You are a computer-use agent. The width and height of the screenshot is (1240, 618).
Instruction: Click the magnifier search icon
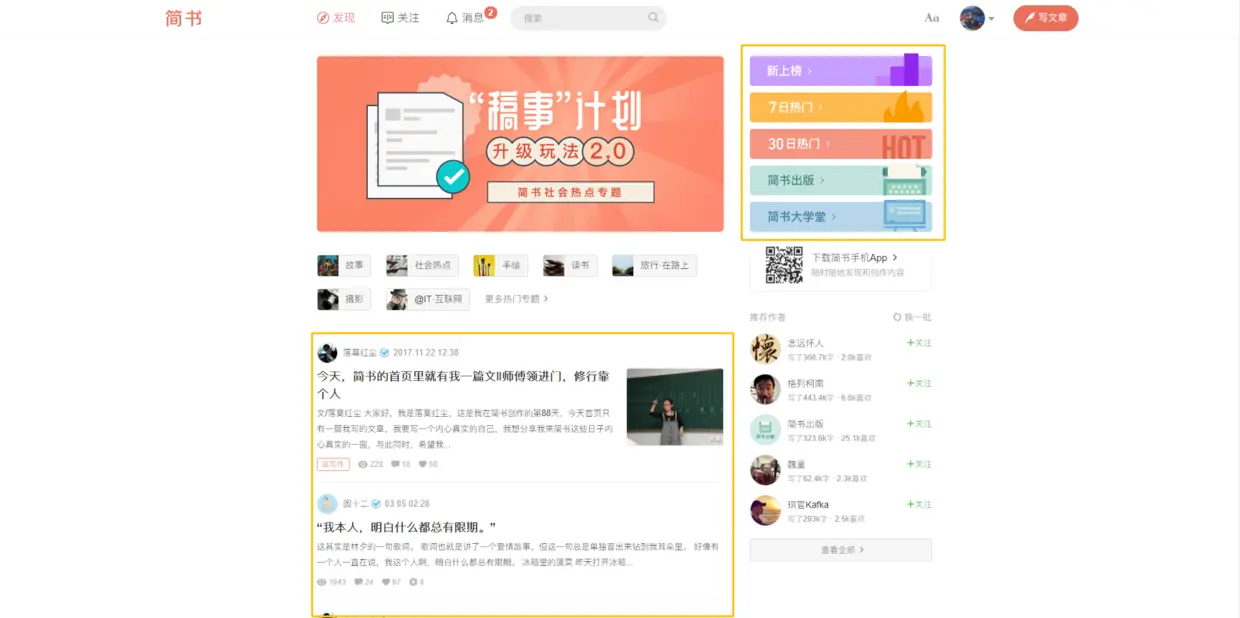click(654, 18)
